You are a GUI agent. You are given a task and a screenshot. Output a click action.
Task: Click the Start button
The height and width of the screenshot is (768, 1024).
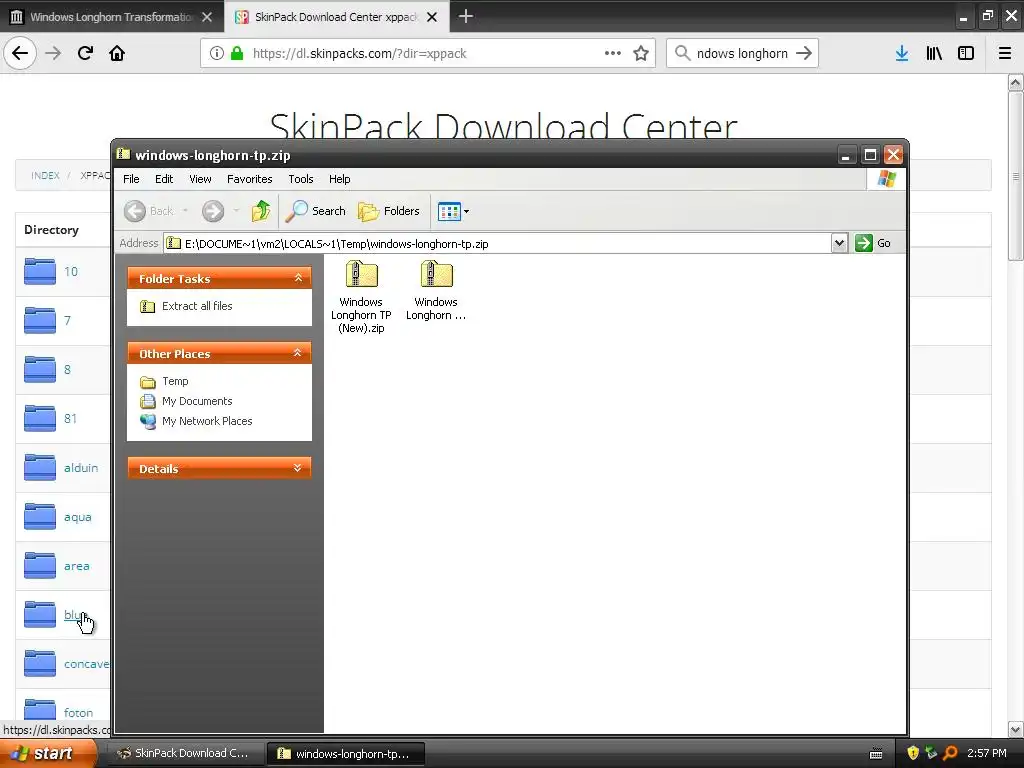pyautogui.click(x=46, y=753)
